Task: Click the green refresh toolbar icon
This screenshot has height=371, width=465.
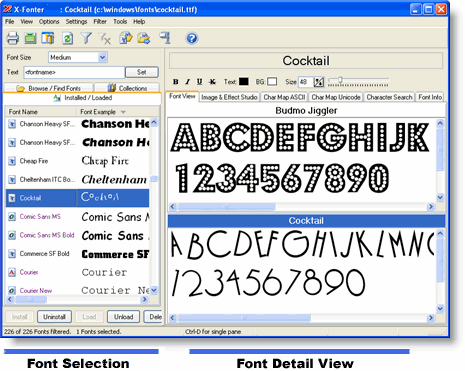Action: pos(68,38)
